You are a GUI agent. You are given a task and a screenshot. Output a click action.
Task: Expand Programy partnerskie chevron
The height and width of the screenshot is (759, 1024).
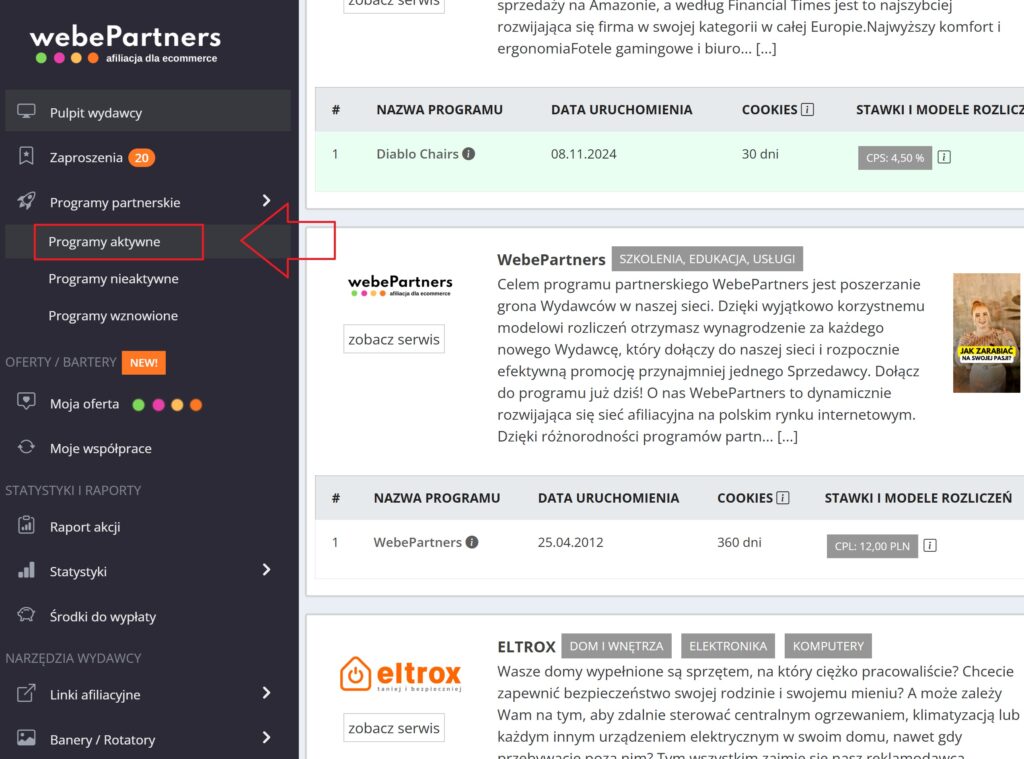tap(266, 201)
